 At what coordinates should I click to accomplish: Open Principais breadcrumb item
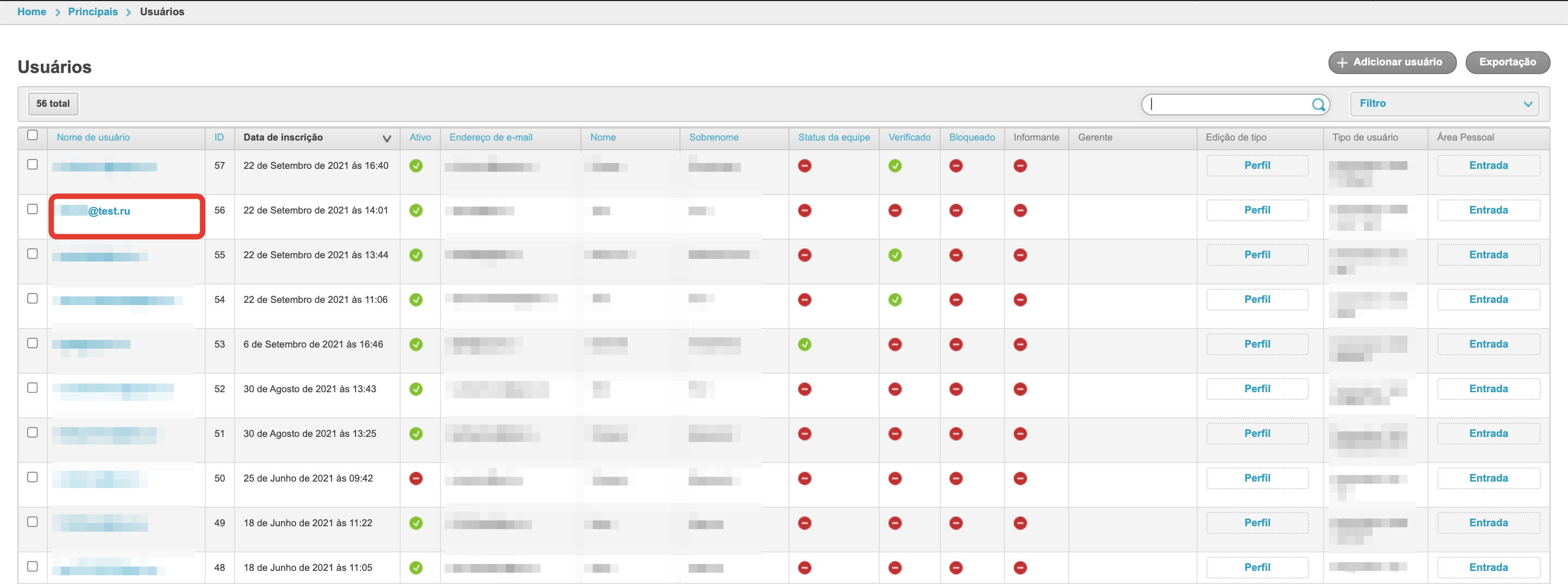point(93,11)
